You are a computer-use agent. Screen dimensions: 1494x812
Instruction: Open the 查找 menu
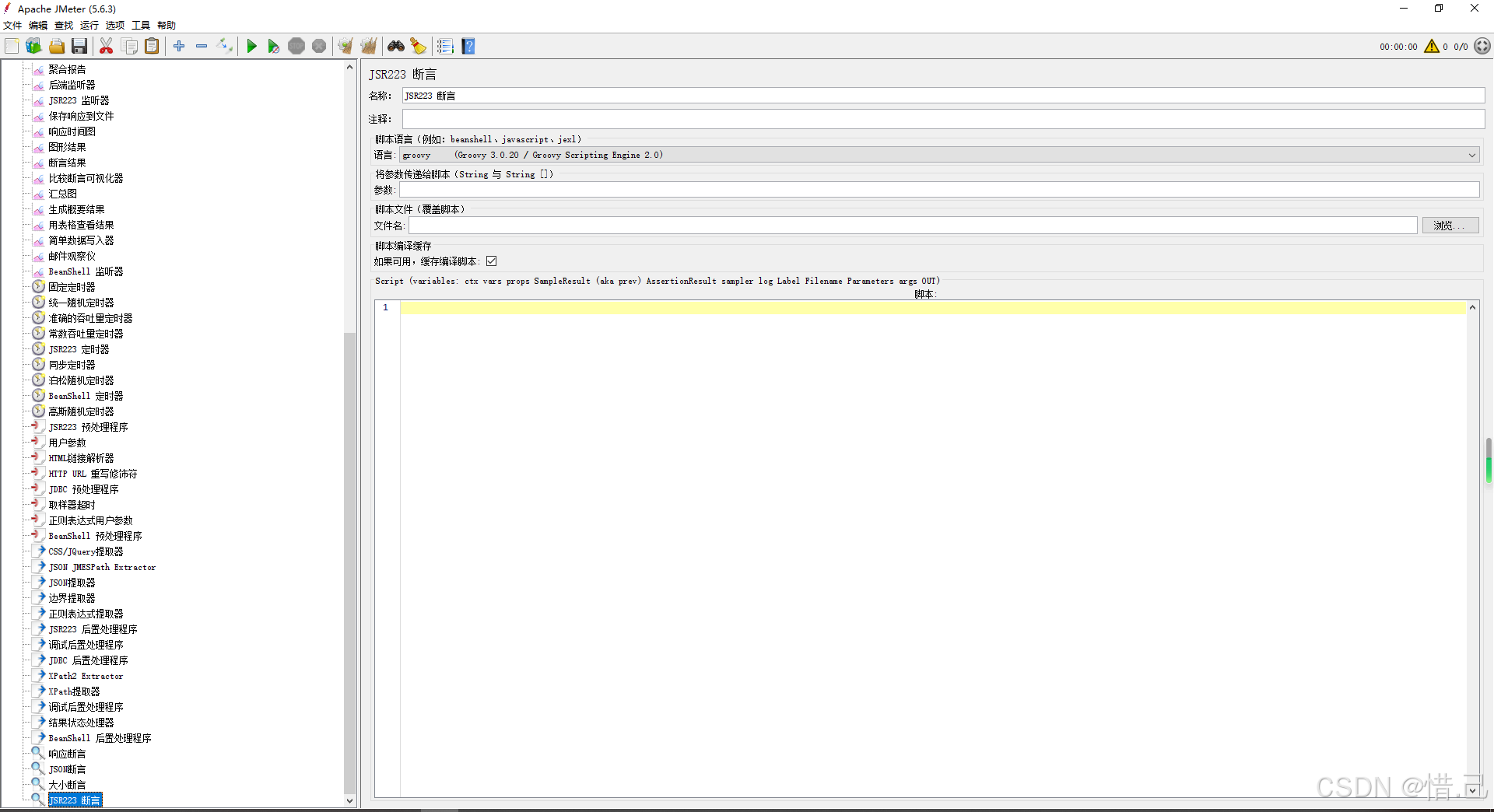(64, 26)
